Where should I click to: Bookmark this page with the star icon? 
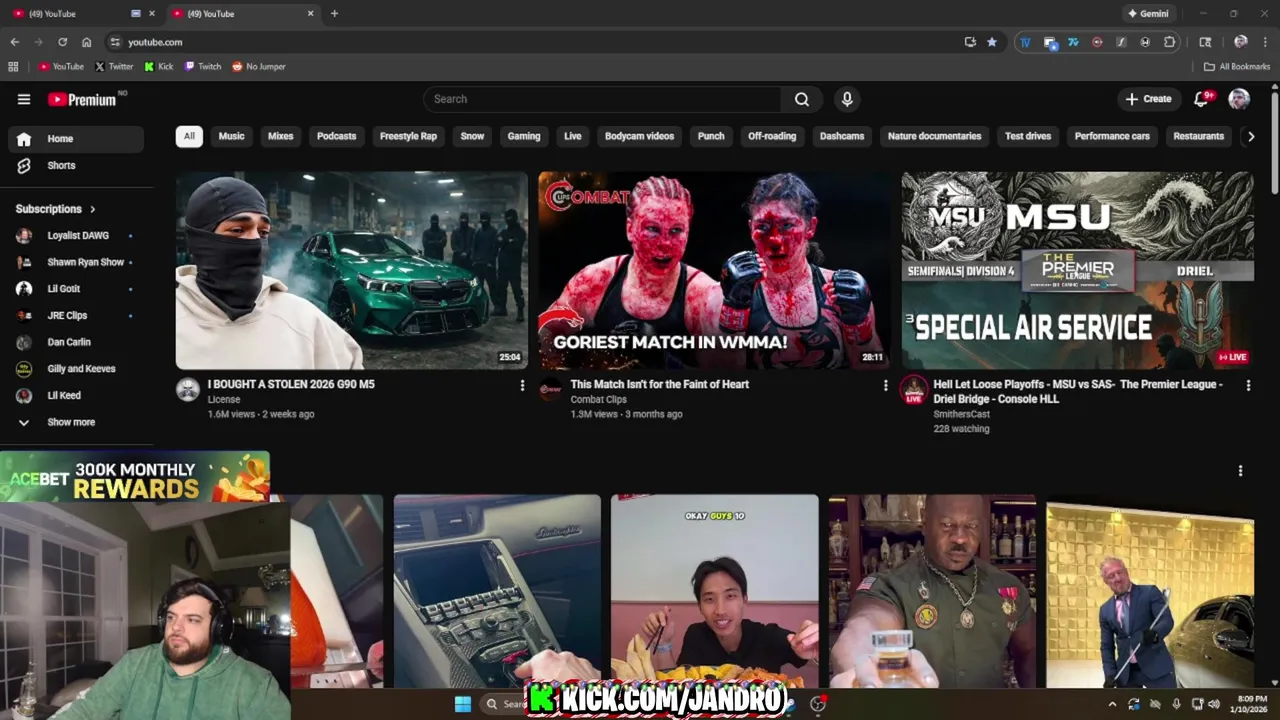pos(992,42)
